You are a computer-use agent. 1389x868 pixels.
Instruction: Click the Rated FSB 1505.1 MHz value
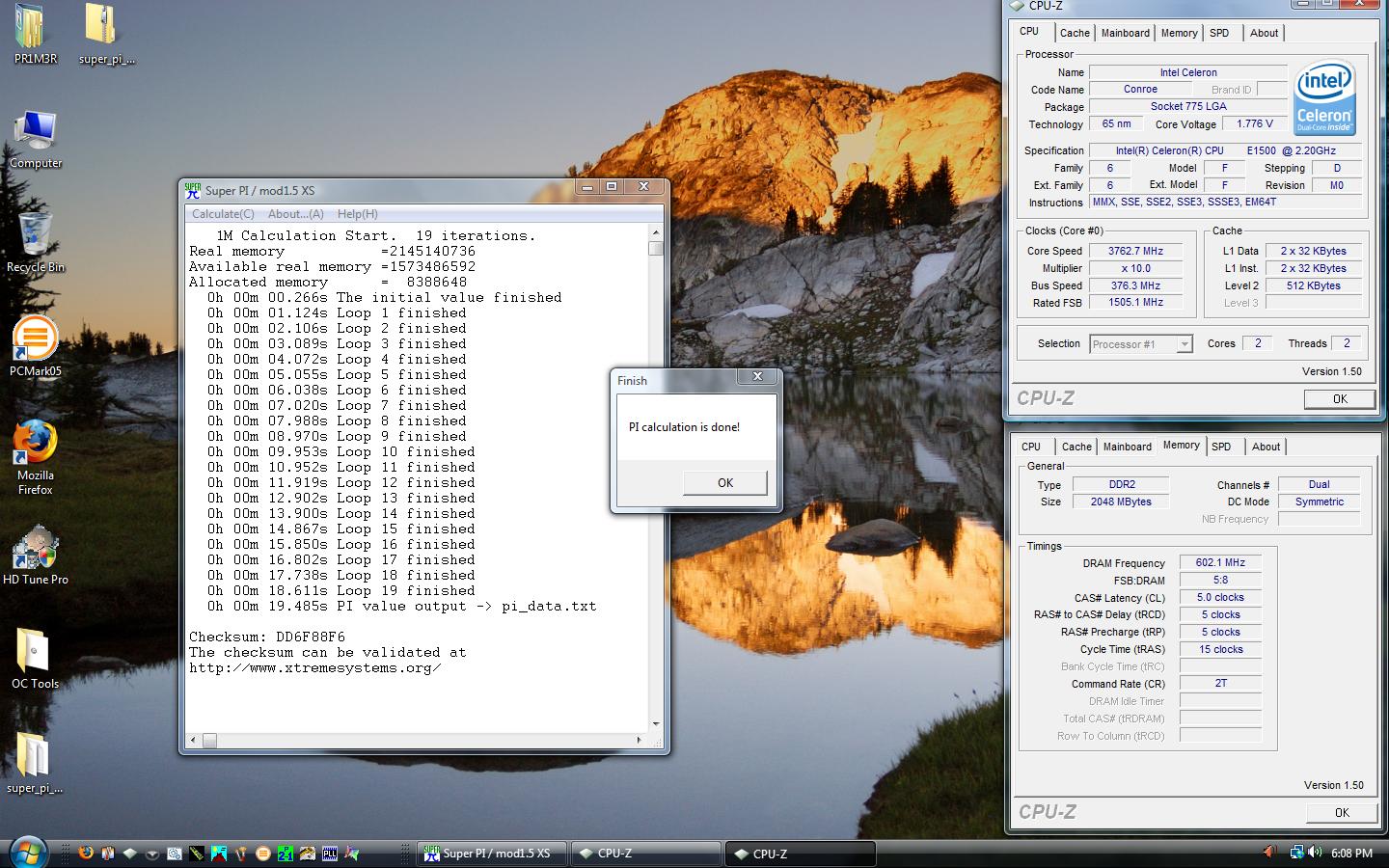click(1135, 302)
